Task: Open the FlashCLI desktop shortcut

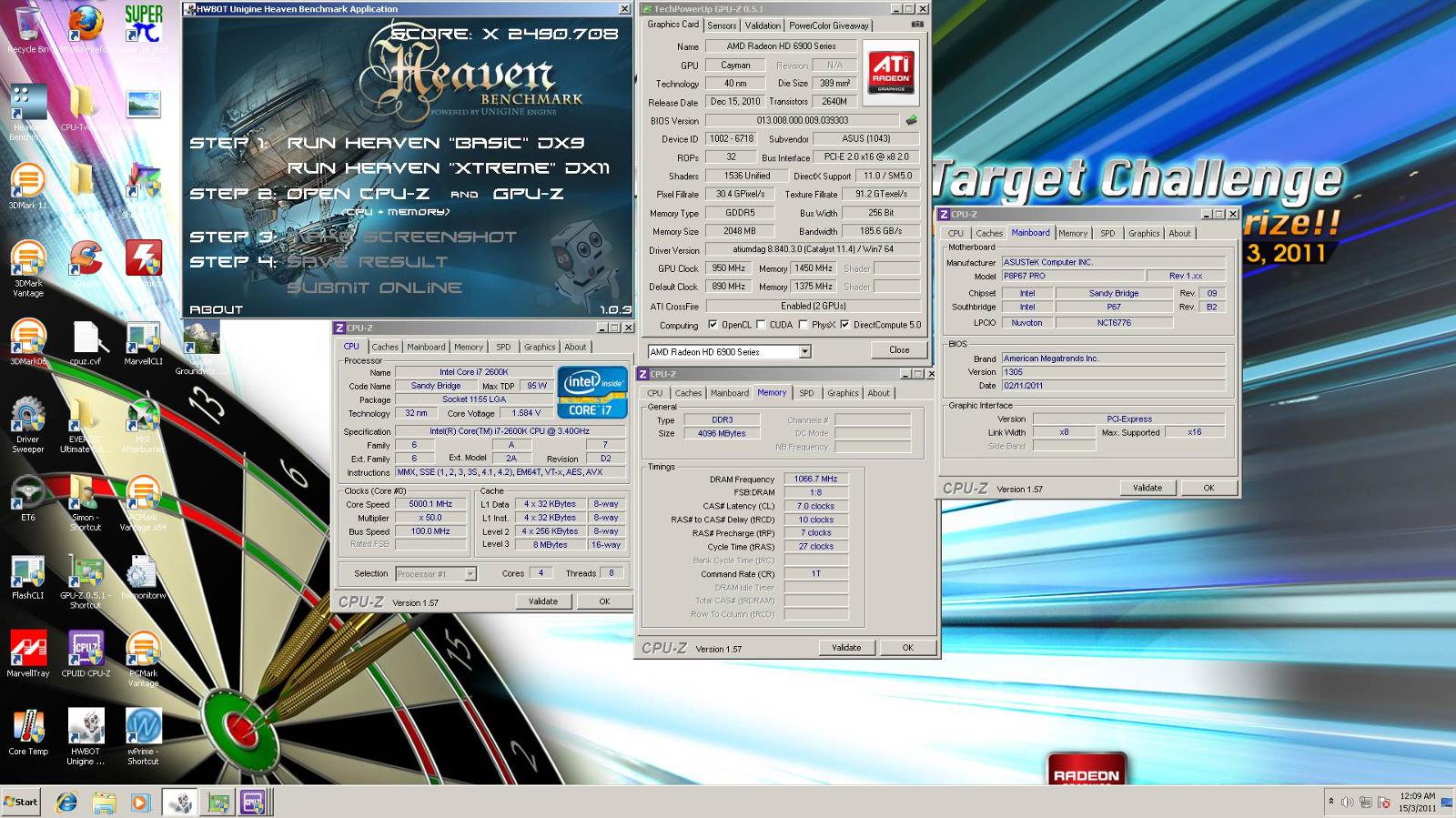Action: pyautogui.click(x=27, y=577)
